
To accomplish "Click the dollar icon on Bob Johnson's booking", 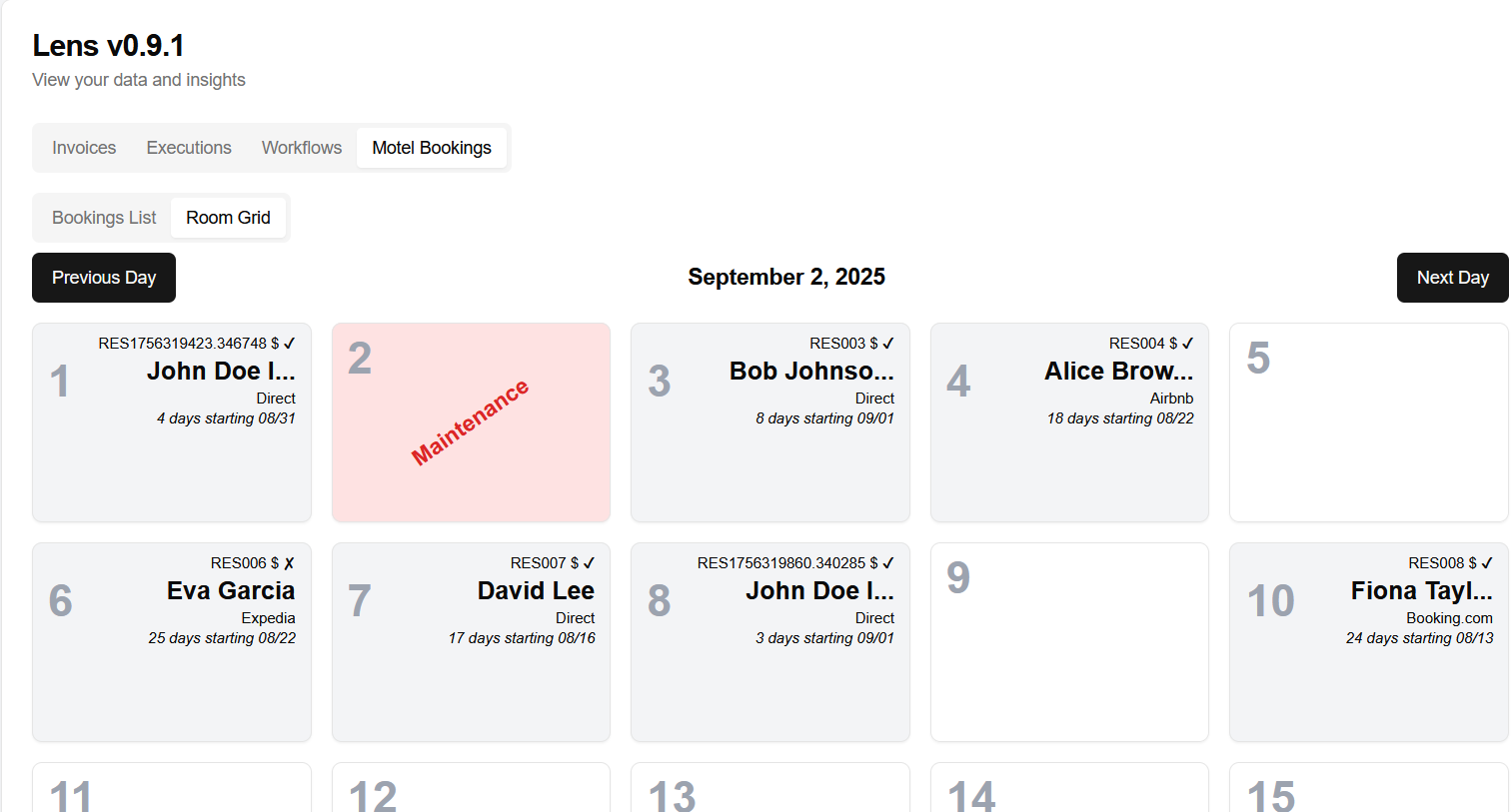I will pos(875,343).
